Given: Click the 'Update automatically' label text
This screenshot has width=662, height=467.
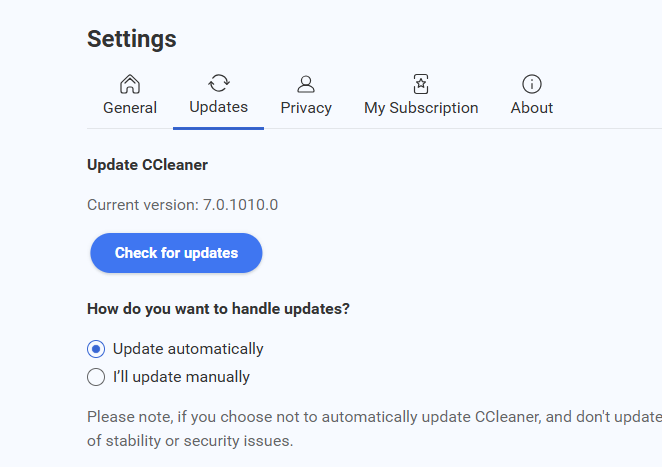Looking at the screenshot, I should tap(188, 349).
